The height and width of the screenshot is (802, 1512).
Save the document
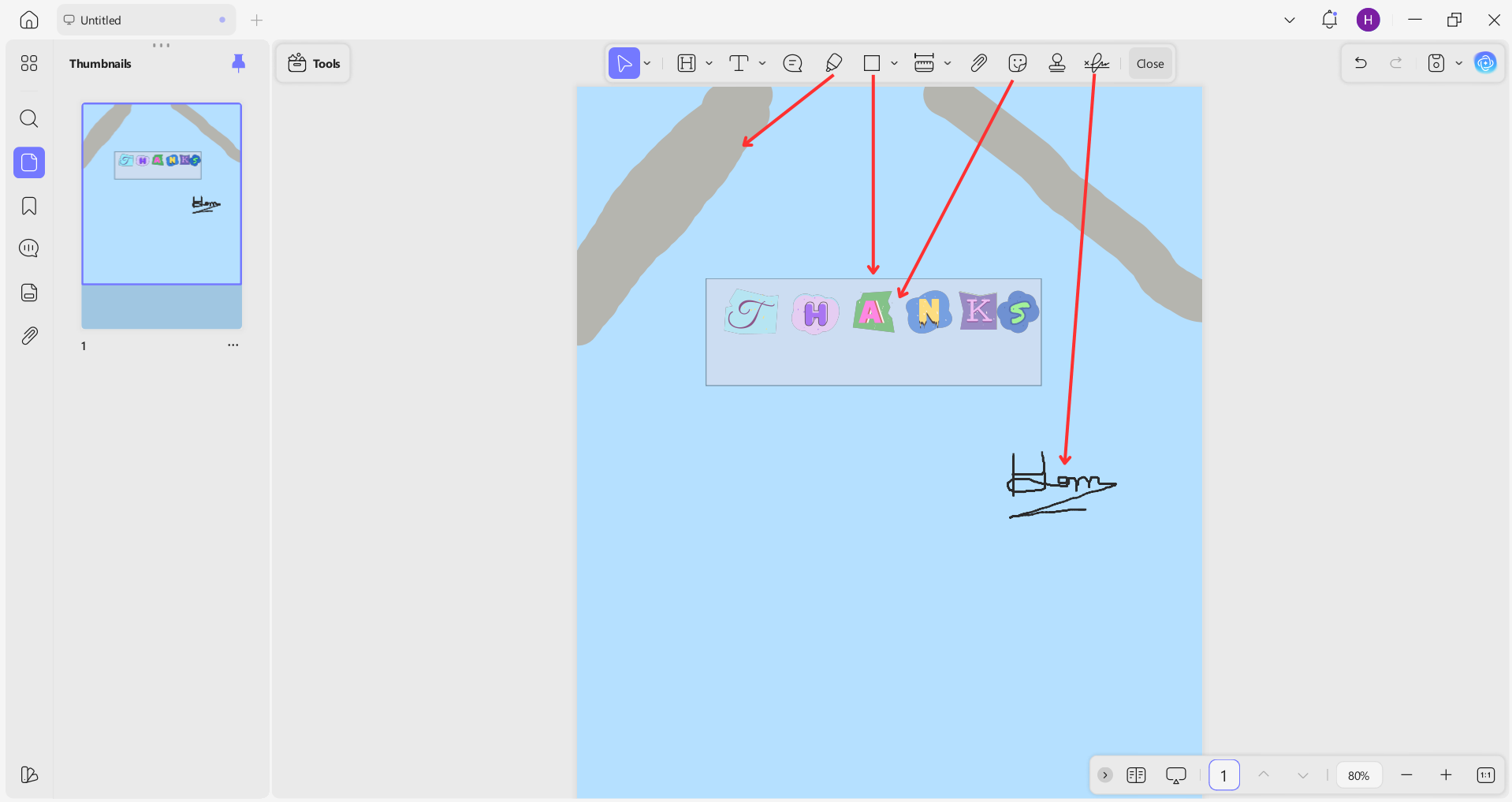pos(1436,63)
